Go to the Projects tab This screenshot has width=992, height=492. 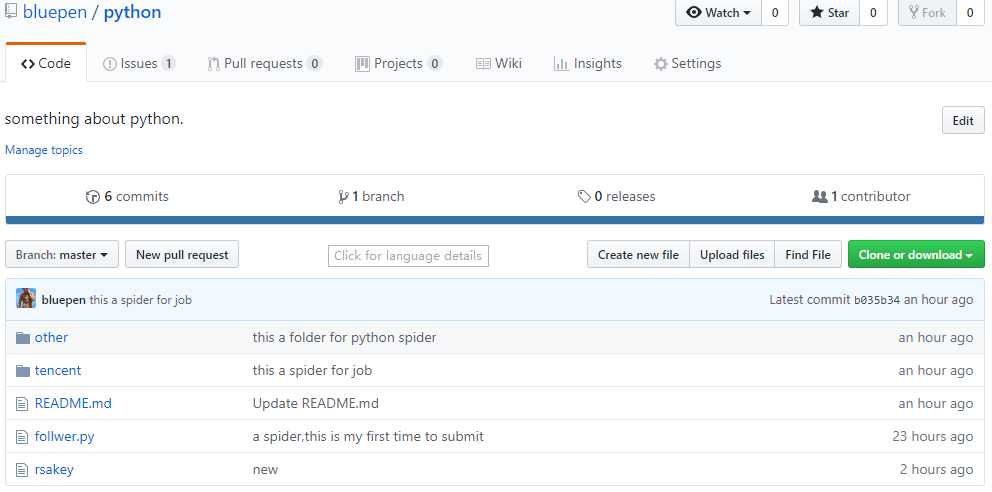point(398,63)
